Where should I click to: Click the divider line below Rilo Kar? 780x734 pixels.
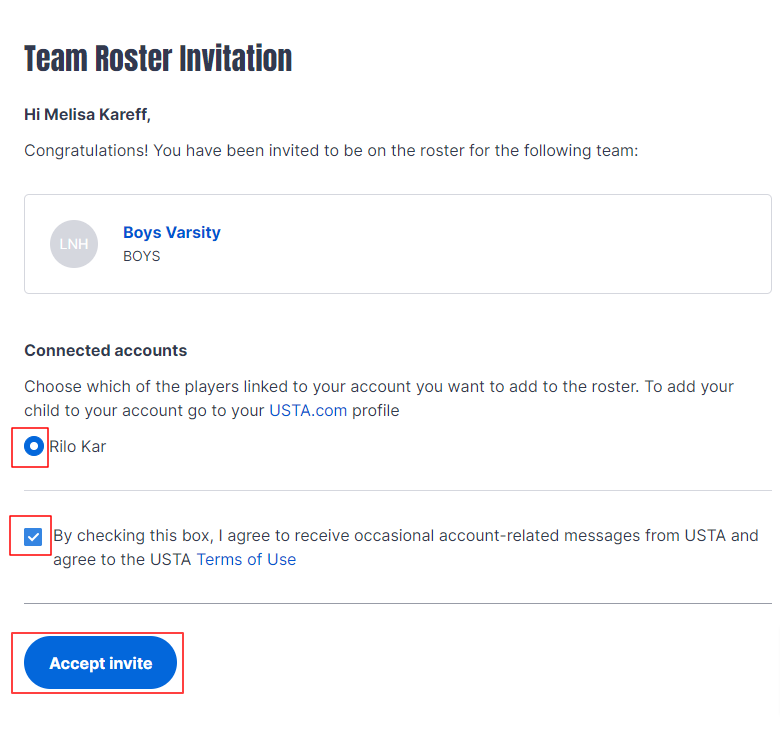coord(398,490)
